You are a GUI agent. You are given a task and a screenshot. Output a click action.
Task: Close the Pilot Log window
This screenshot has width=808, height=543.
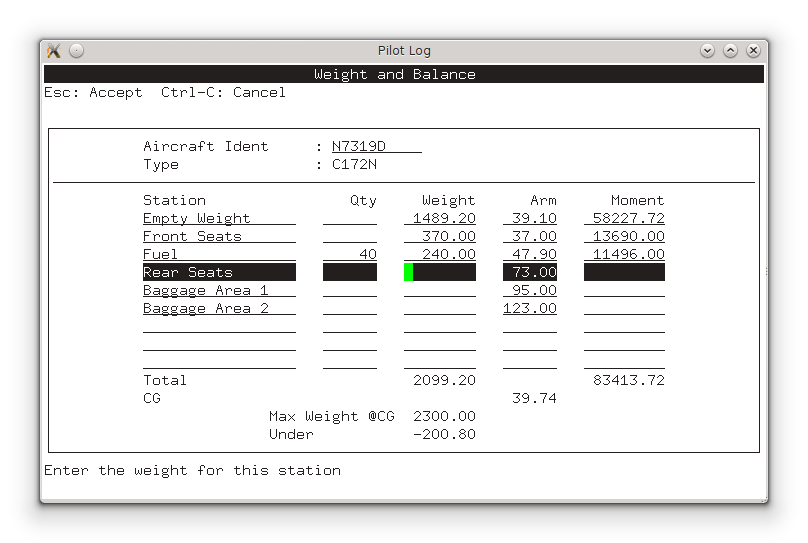(752, 51)
